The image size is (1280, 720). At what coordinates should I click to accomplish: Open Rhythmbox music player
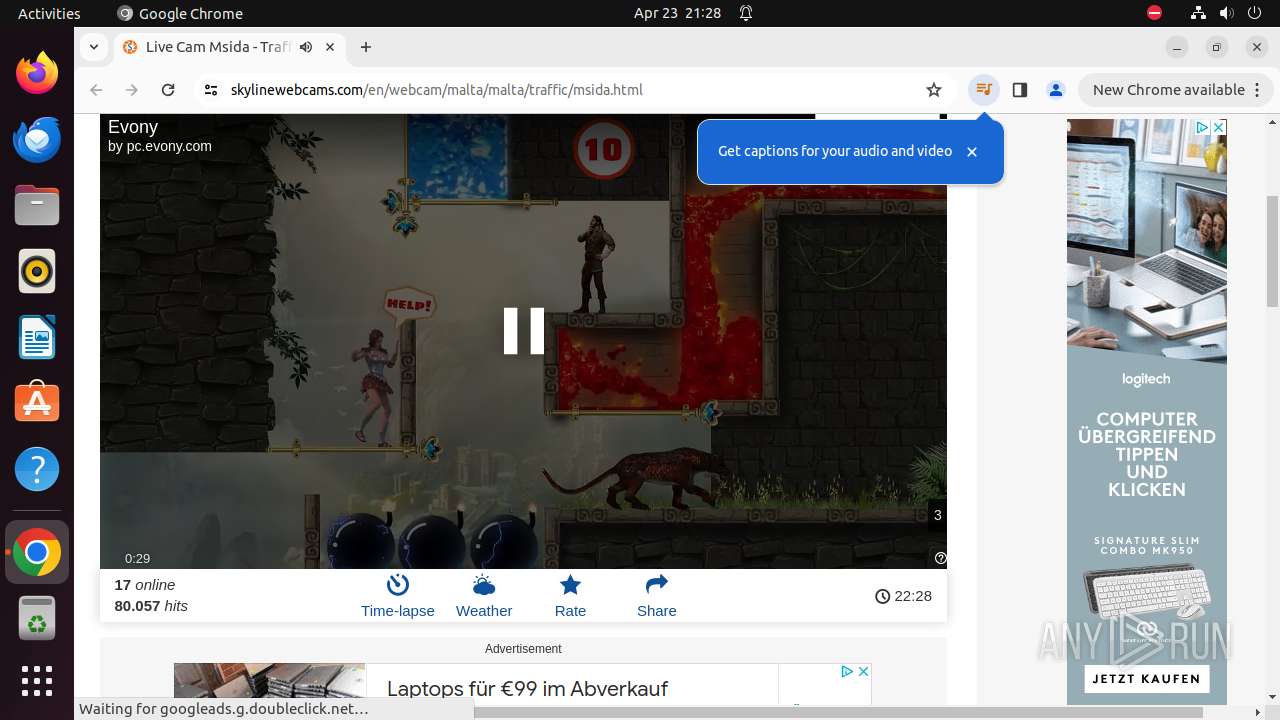[37, 271]
